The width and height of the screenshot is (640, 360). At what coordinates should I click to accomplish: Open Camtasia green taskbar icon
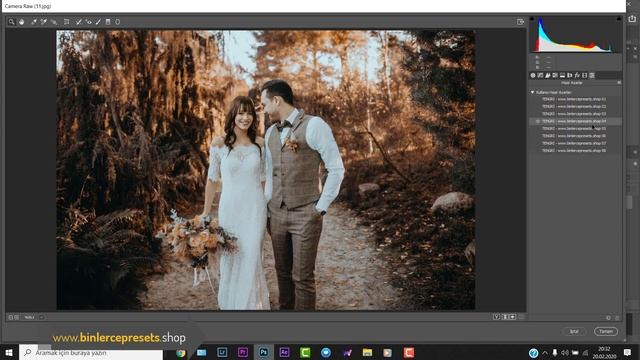(305, 352)
